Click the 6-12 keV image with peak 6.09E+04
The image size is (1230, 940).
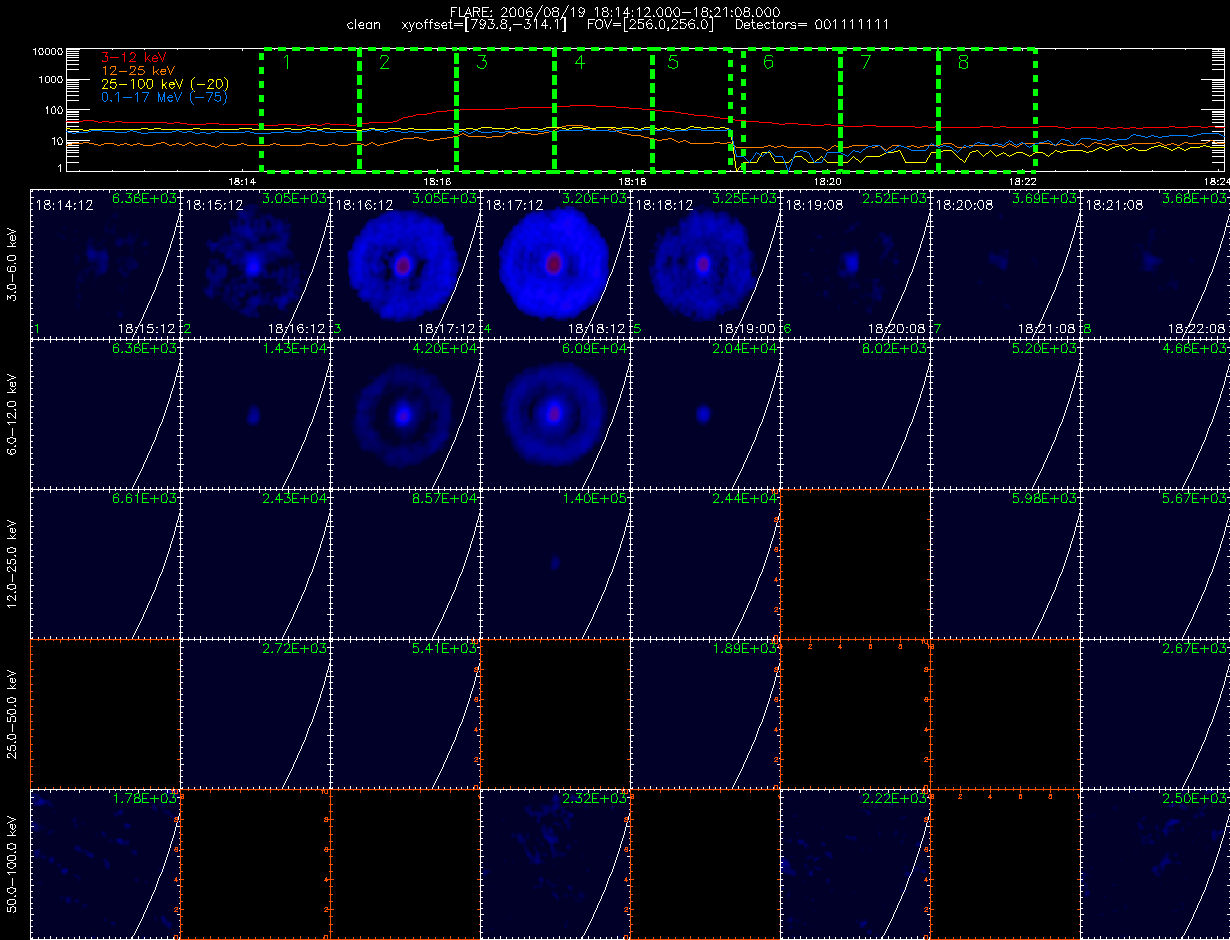(555, 413)
